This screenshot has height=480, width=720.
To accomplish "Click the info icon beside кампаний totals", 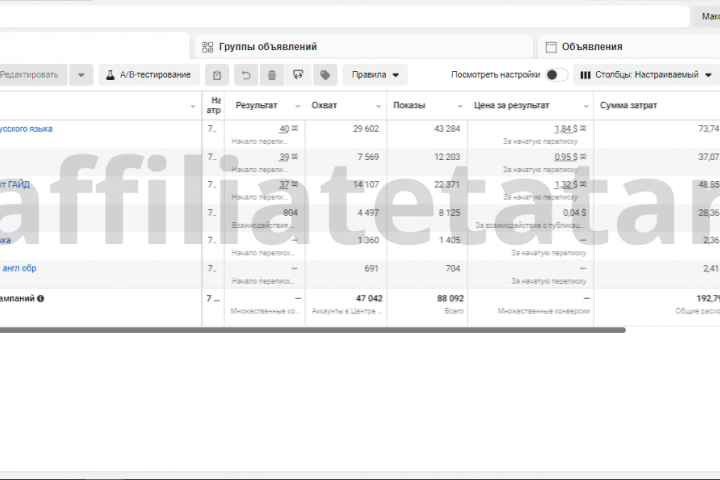I will tap(40, 299).
